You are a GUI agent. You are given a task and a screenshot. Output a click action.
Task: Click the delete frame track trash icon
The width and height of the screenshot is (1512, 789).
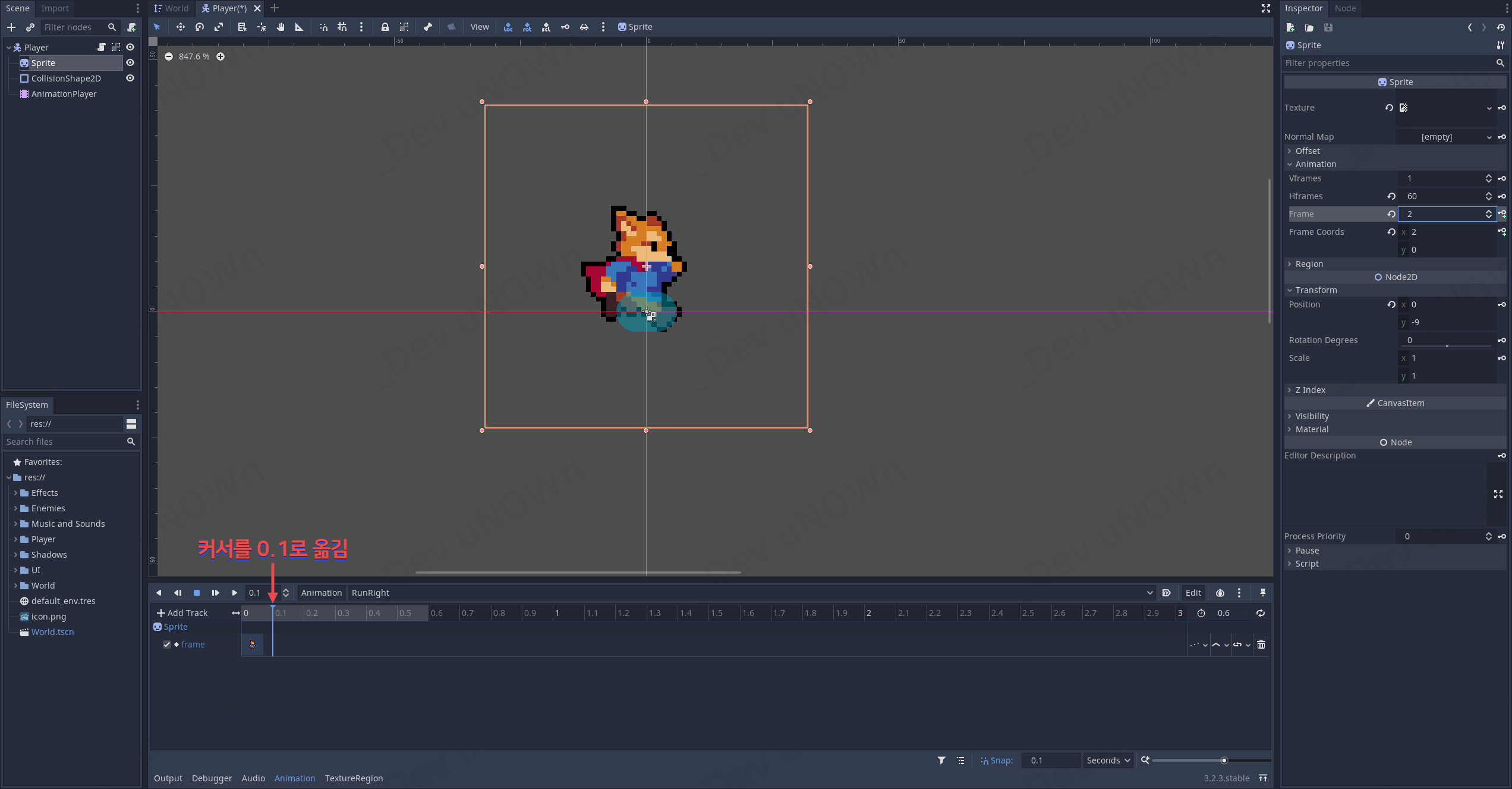(x=1261, y=645)
